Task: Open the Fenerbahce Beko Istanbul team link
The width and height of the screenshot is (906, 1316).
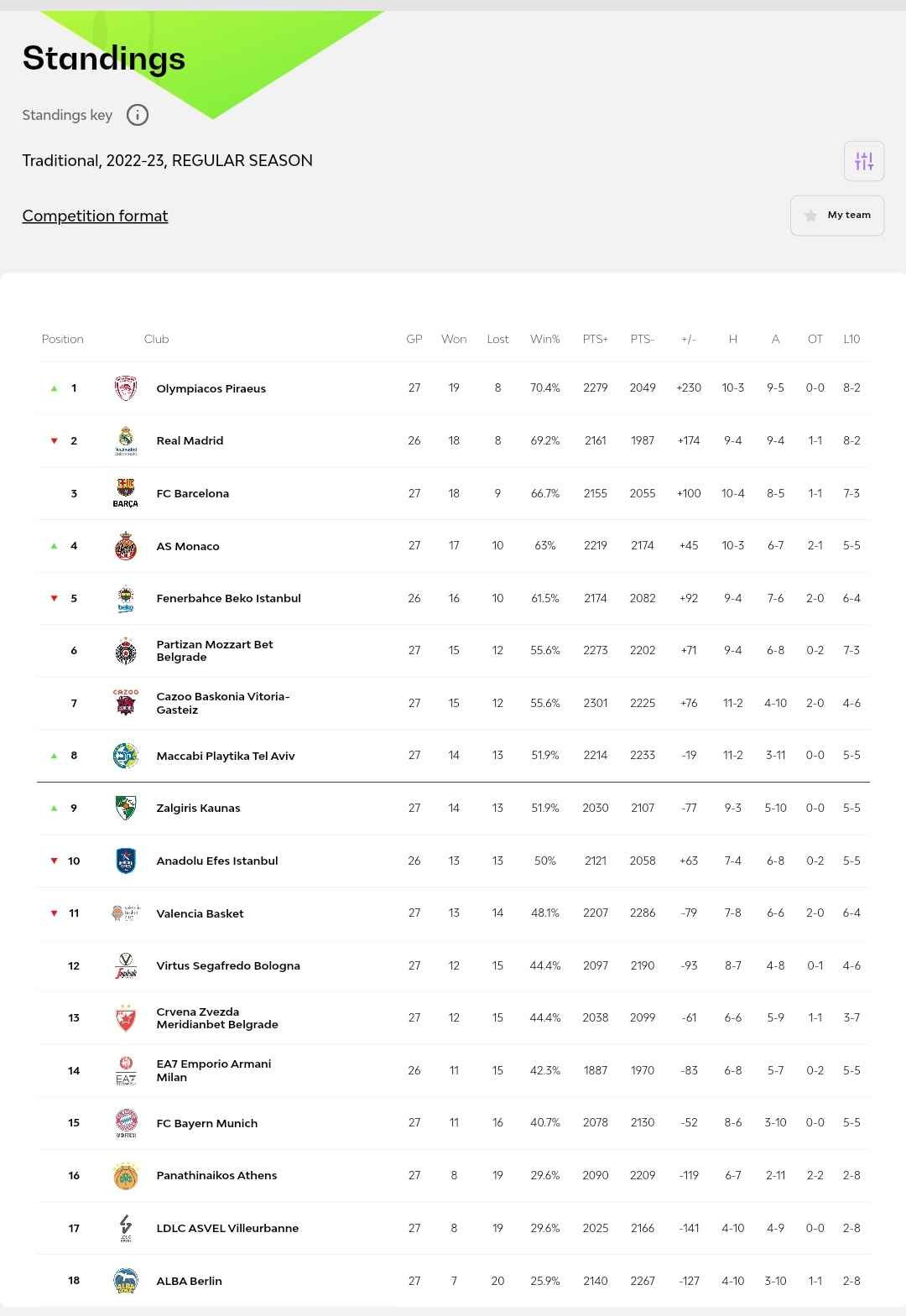Action: coord(228,598)
